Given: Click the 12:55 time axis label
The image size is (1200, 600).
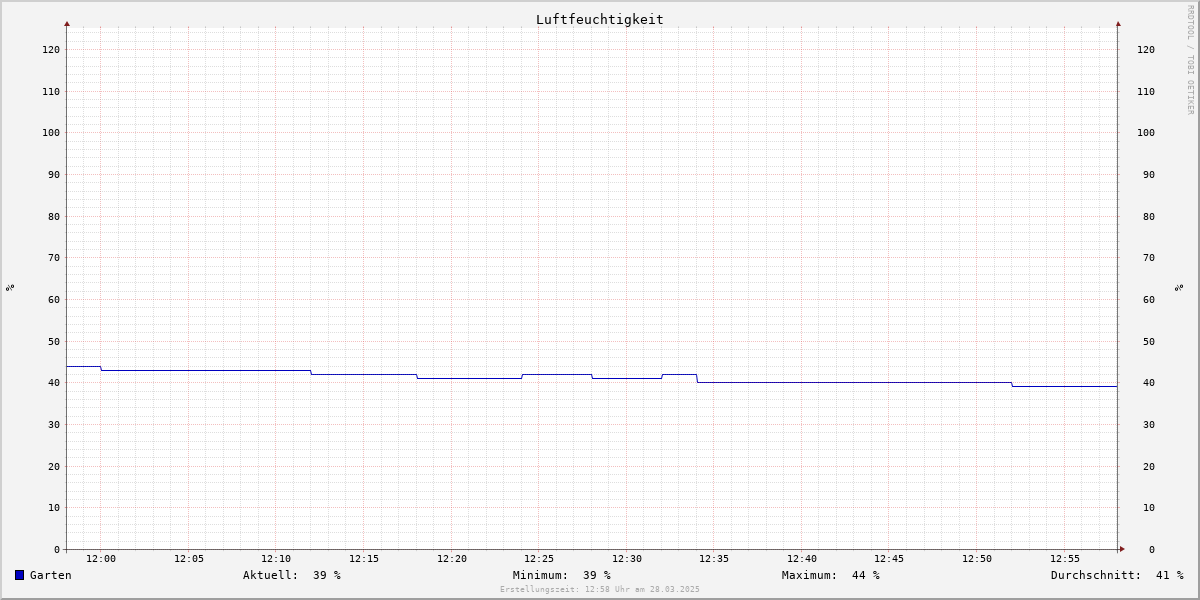Looking at the screenshot, I should coord(1065,559).
